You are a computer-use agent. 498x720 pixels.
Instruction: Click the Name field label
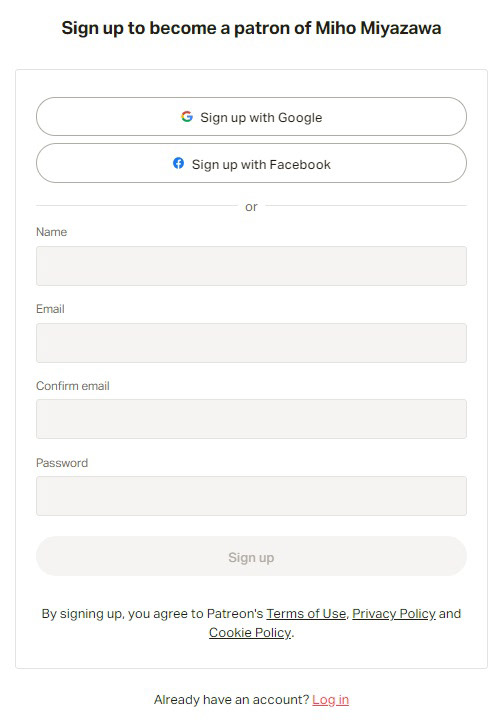[x=51, y=232]
